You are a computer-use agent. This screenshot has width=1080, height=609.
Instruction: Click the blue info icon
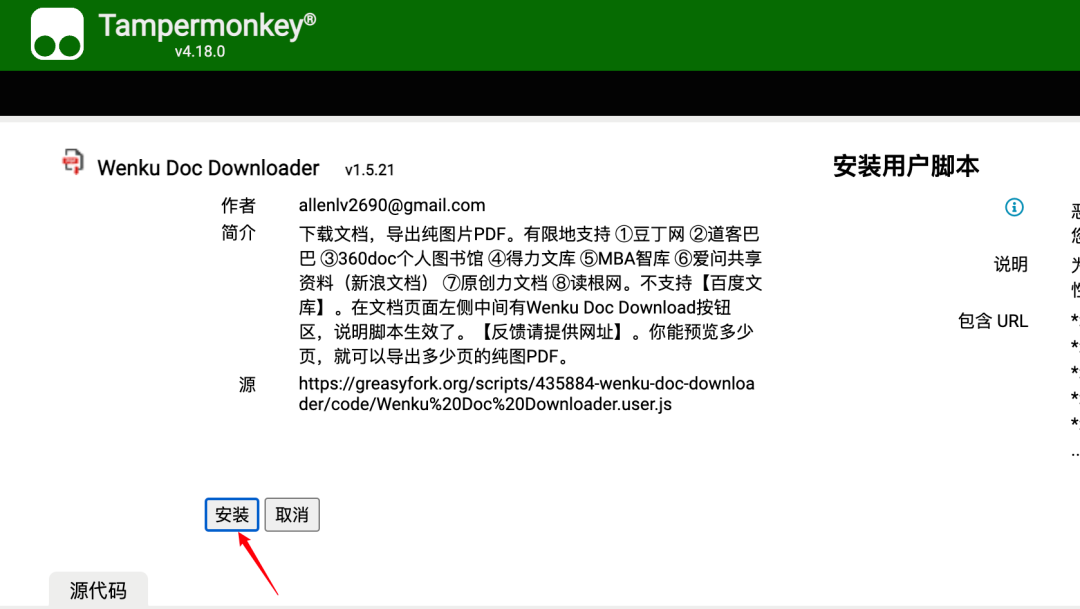[1014, 207]
